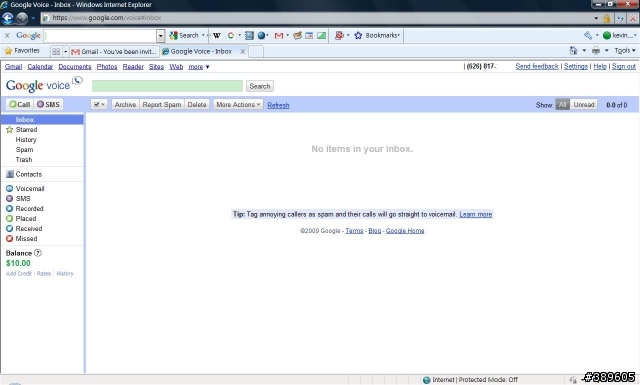Image resolution: width=640 pixels, height=385 pixels.
Task: Click the Call button with green icon
Action: tap(19, 105)
